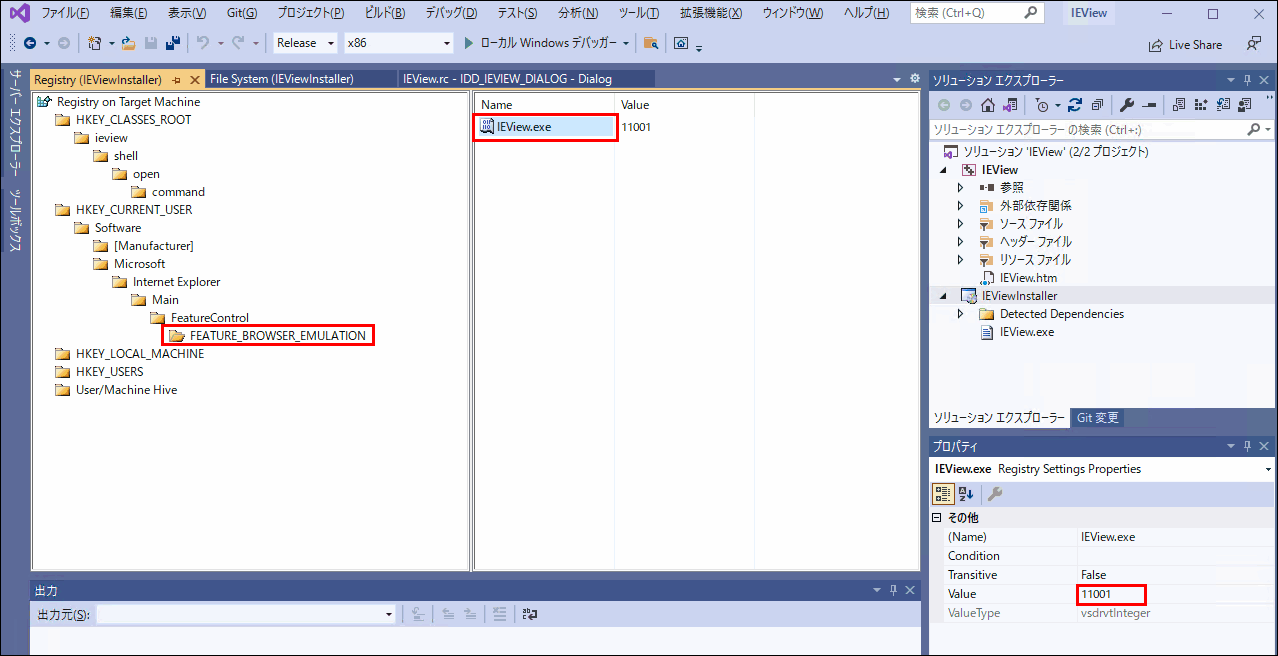This screenshot has height=656, width=1278.
Task: Expand the ソース ファイル node
Action: pyautogui.click(x=961, y=224)
